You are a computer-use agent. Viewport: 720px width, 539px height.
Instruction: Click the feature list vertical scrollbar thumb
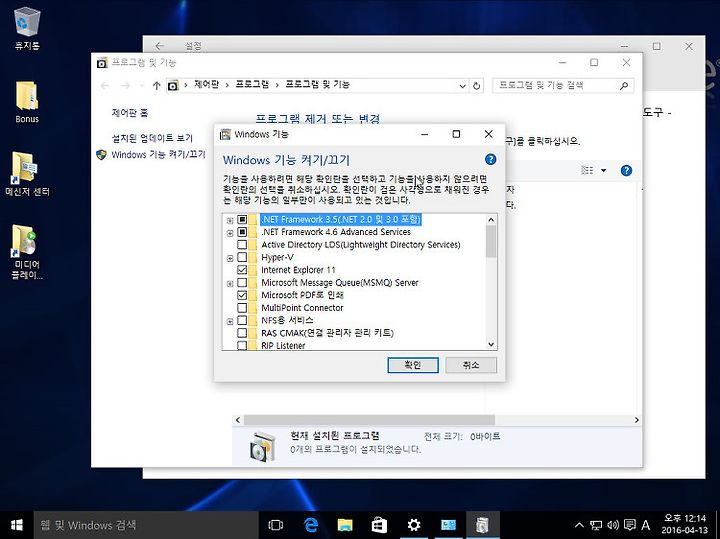[x=491, y=242]
